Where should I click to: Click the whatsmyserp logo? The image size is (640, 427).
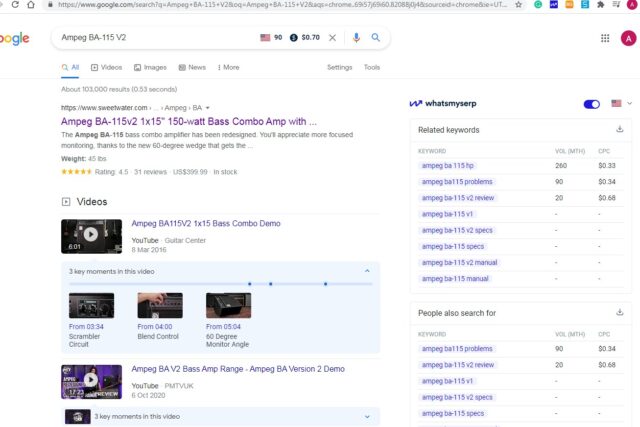(443, 103)
